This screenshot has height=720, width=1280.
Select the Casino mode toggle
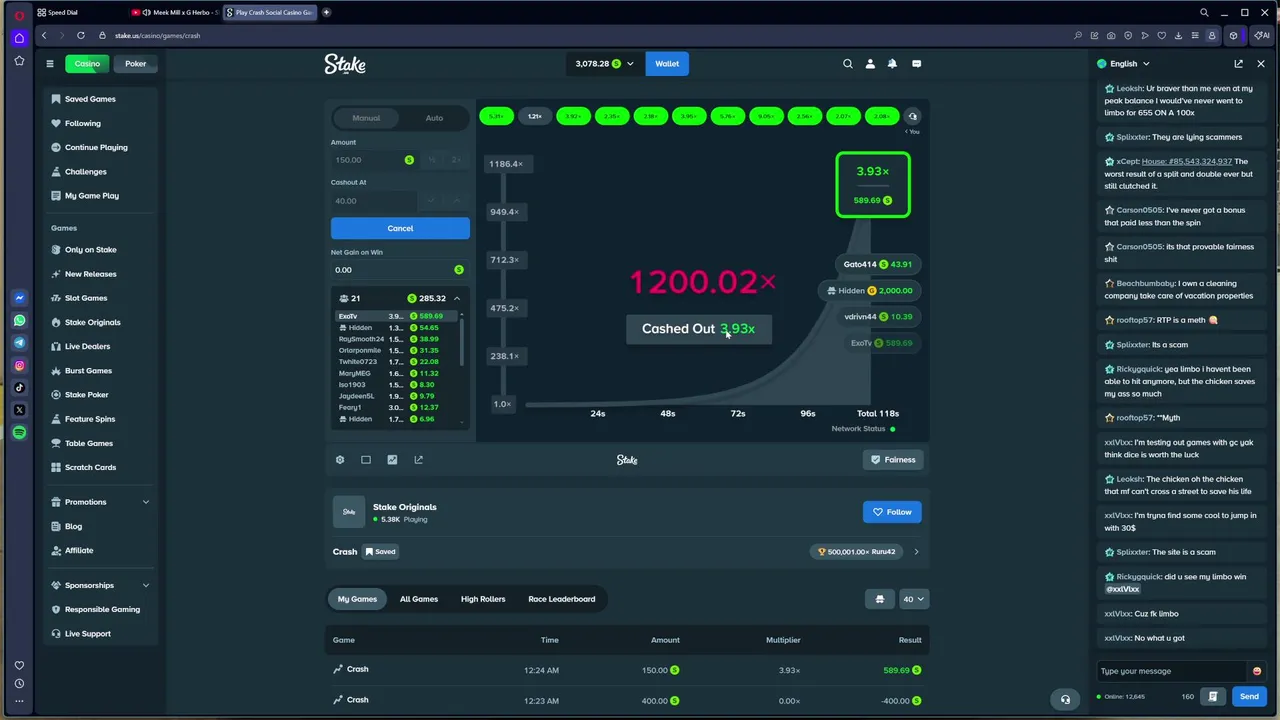point(87,64)
